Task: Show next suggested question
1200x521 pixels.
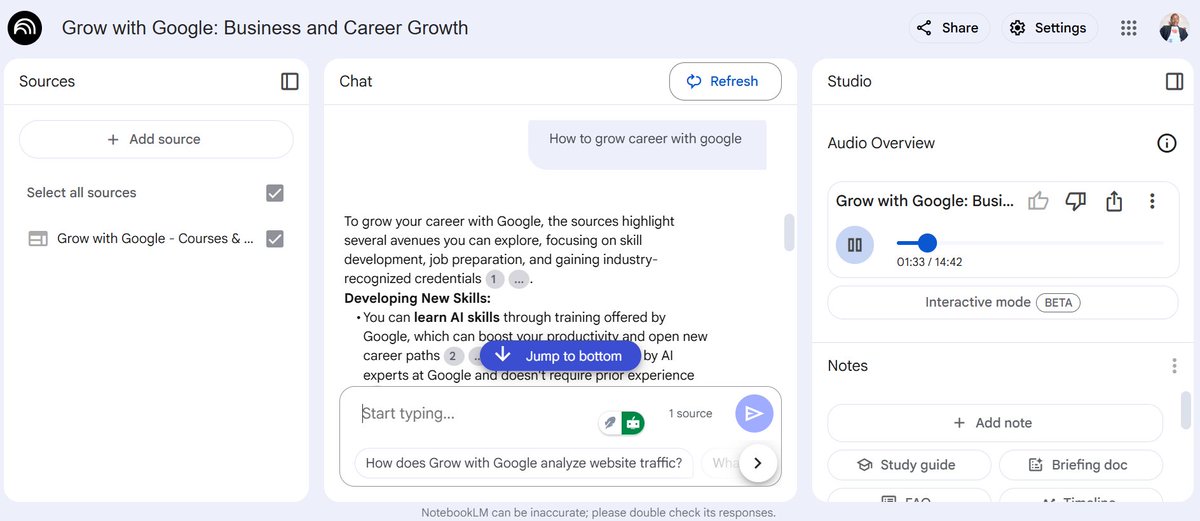Action: (758, 463)
